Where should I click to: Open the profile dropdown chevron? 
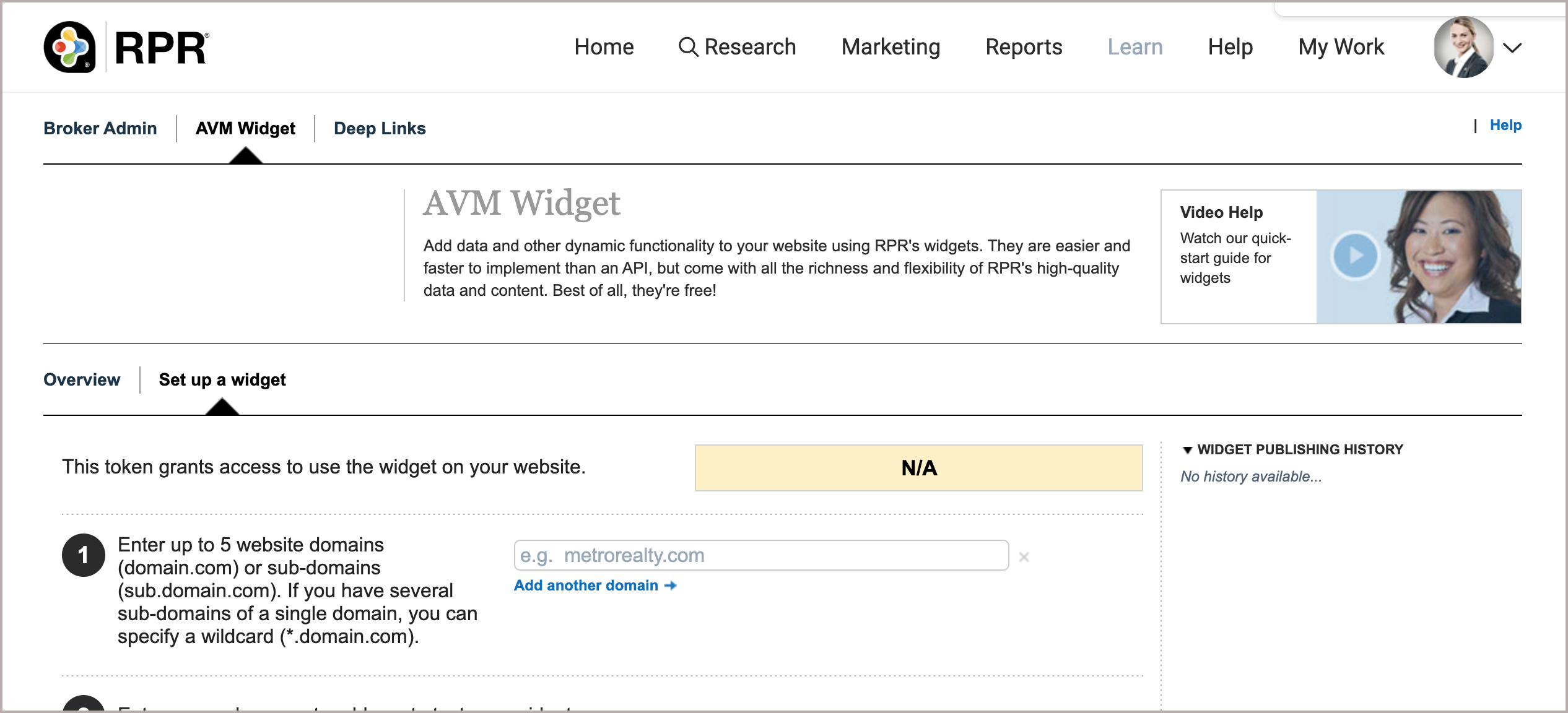coord(1512,48)
